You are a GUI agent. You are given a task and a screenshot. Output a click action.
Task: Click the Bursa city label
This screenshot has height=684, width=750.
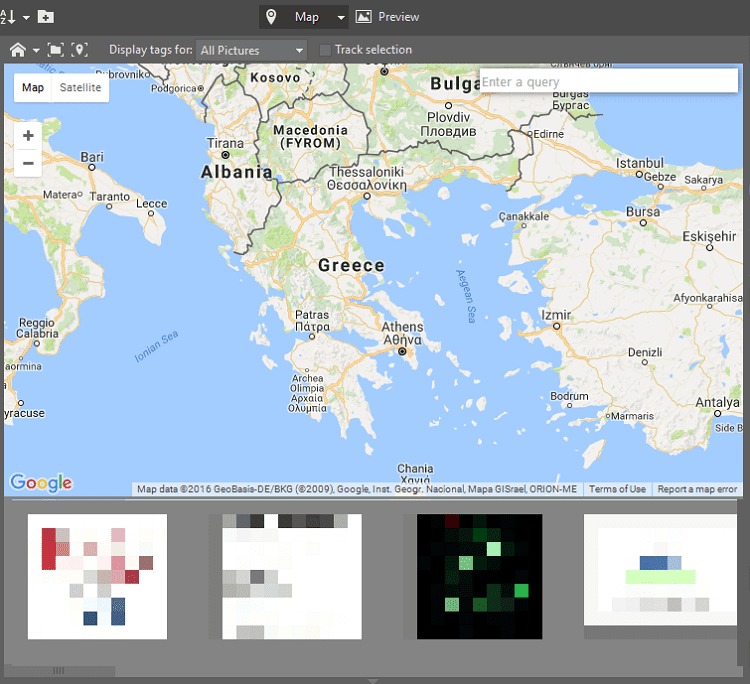[x=643, y=211]
